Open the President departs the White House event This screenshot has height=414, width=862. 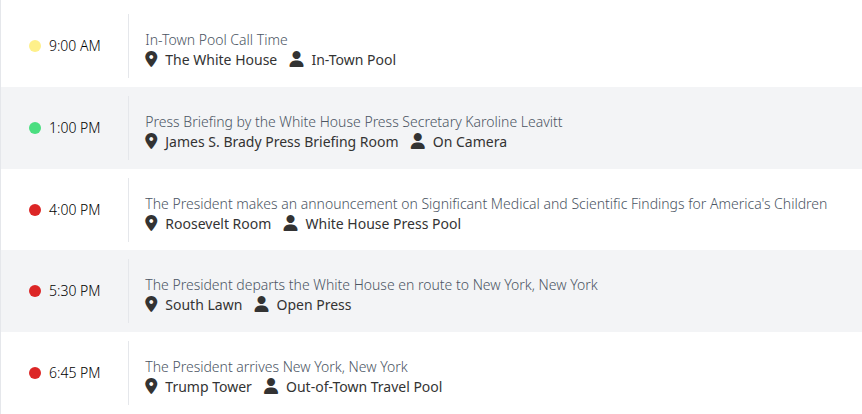point(371,284)
